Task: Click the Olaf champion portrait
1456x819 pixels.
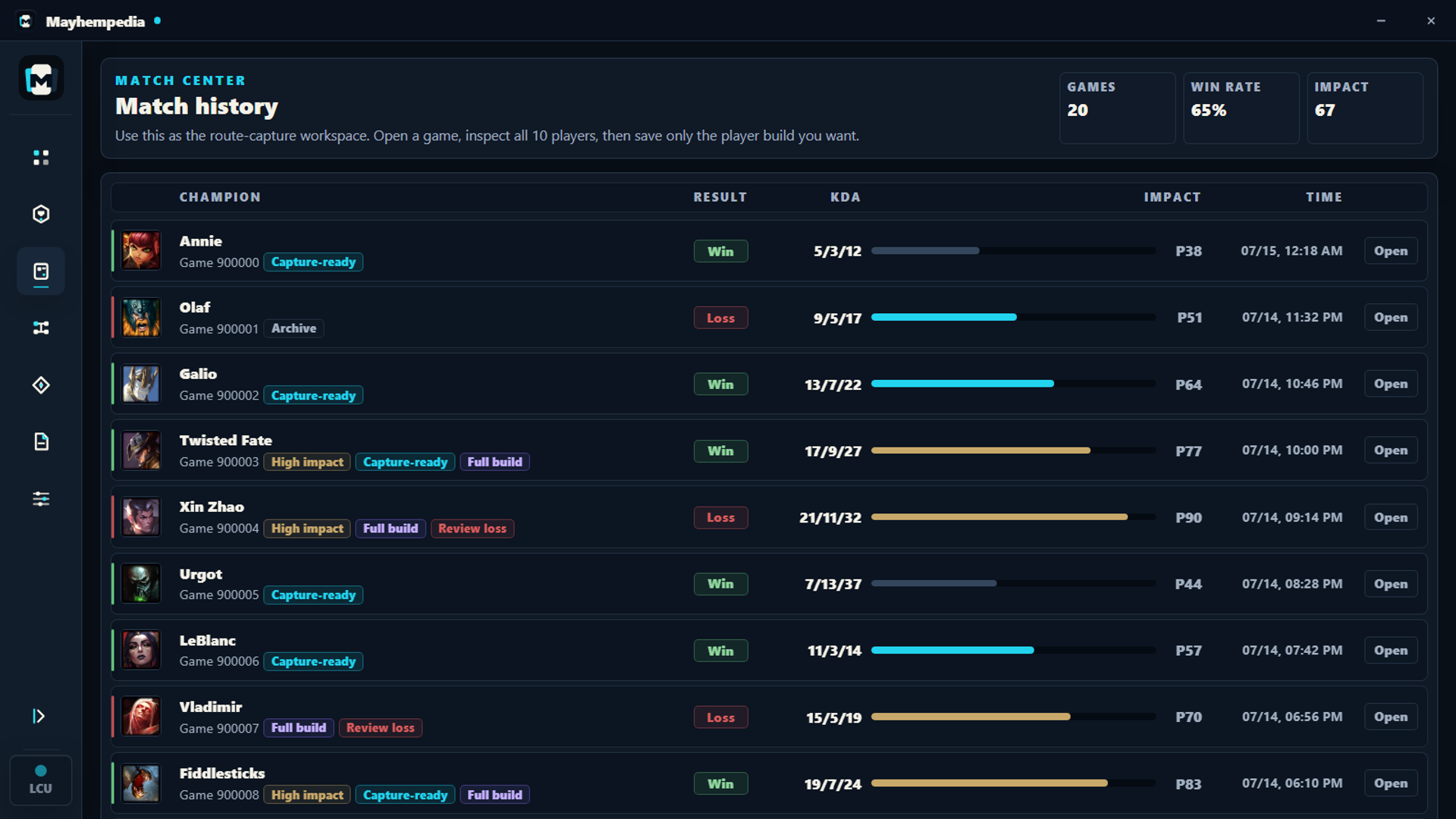Action: (141, 318)
